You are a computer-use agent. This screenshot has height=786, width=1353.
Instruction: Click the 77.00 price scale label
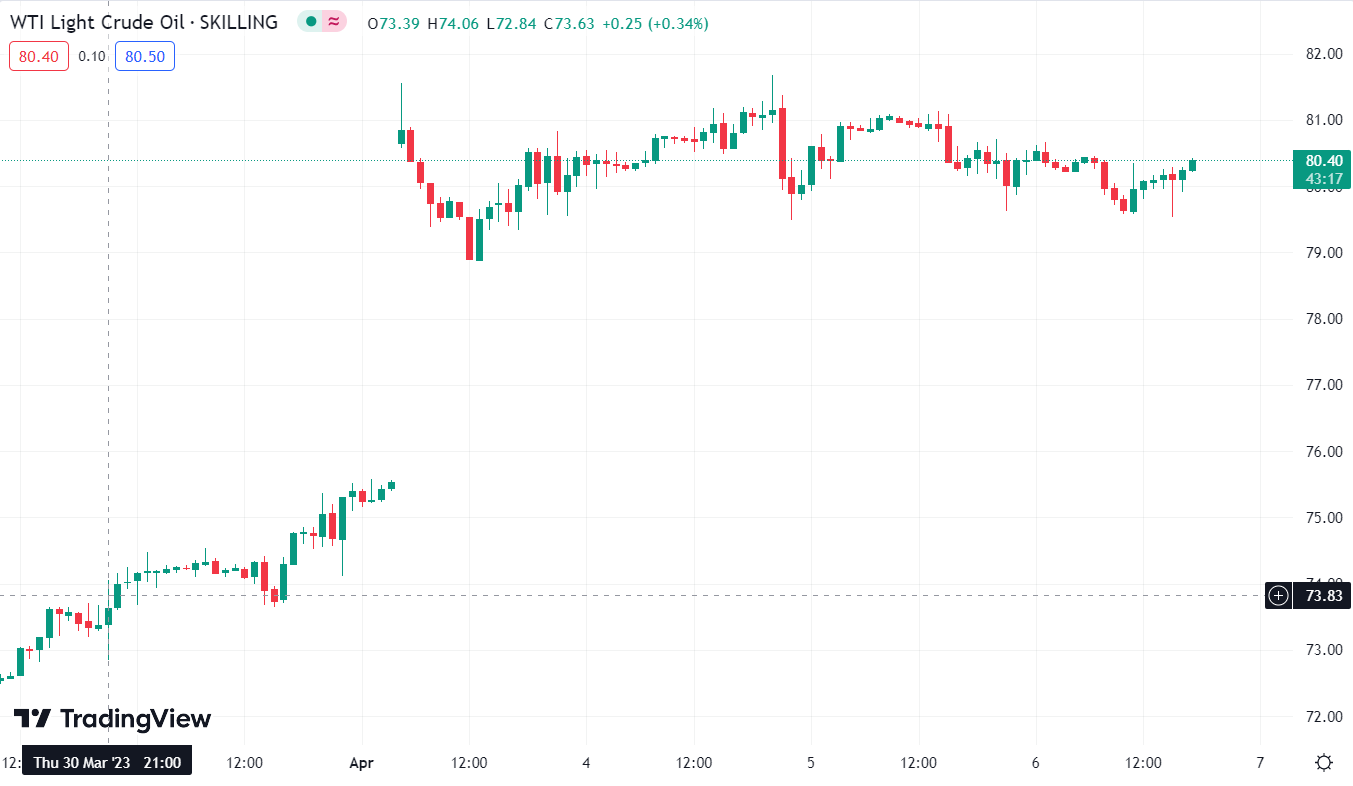[1321, 385]
